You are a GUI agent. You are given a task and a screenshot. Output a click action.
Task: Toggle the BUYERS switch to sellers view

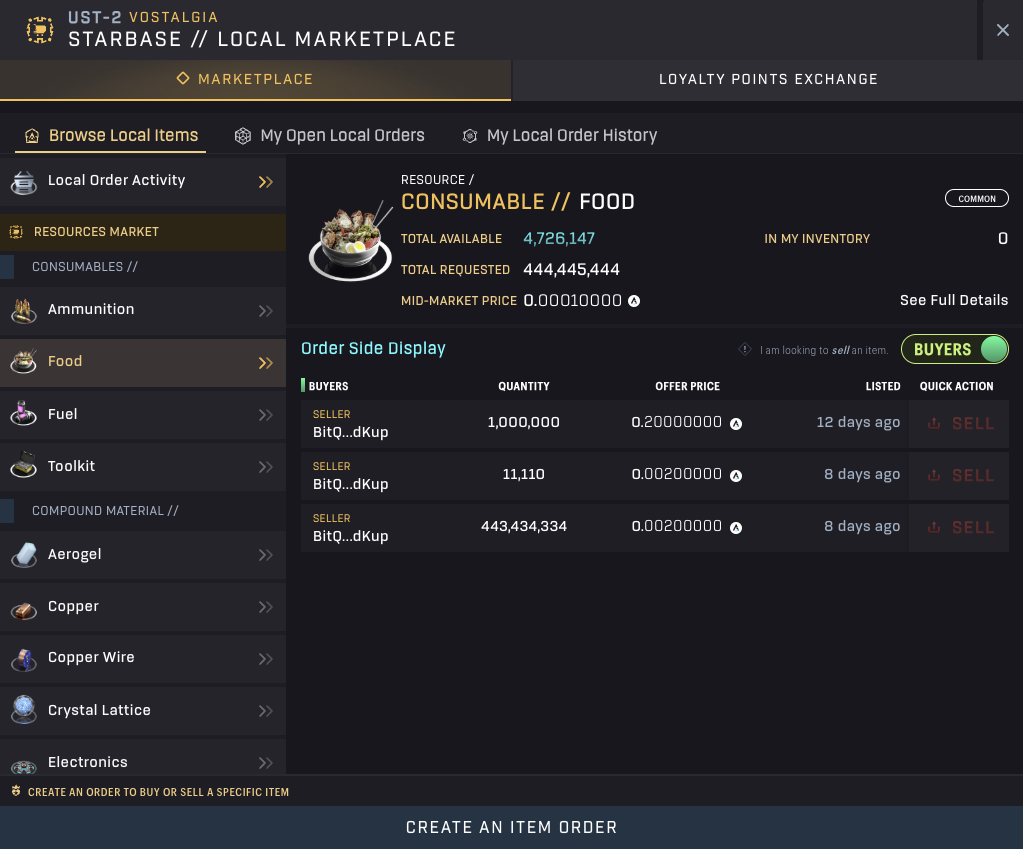coord(954,349)
